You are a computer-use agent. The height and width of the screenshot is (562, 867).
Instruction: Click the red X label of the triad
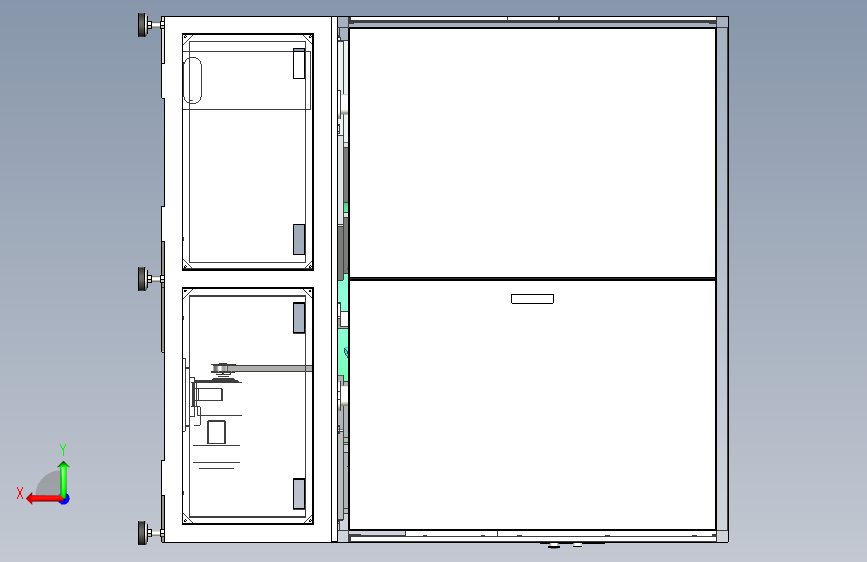pos(20,493)
